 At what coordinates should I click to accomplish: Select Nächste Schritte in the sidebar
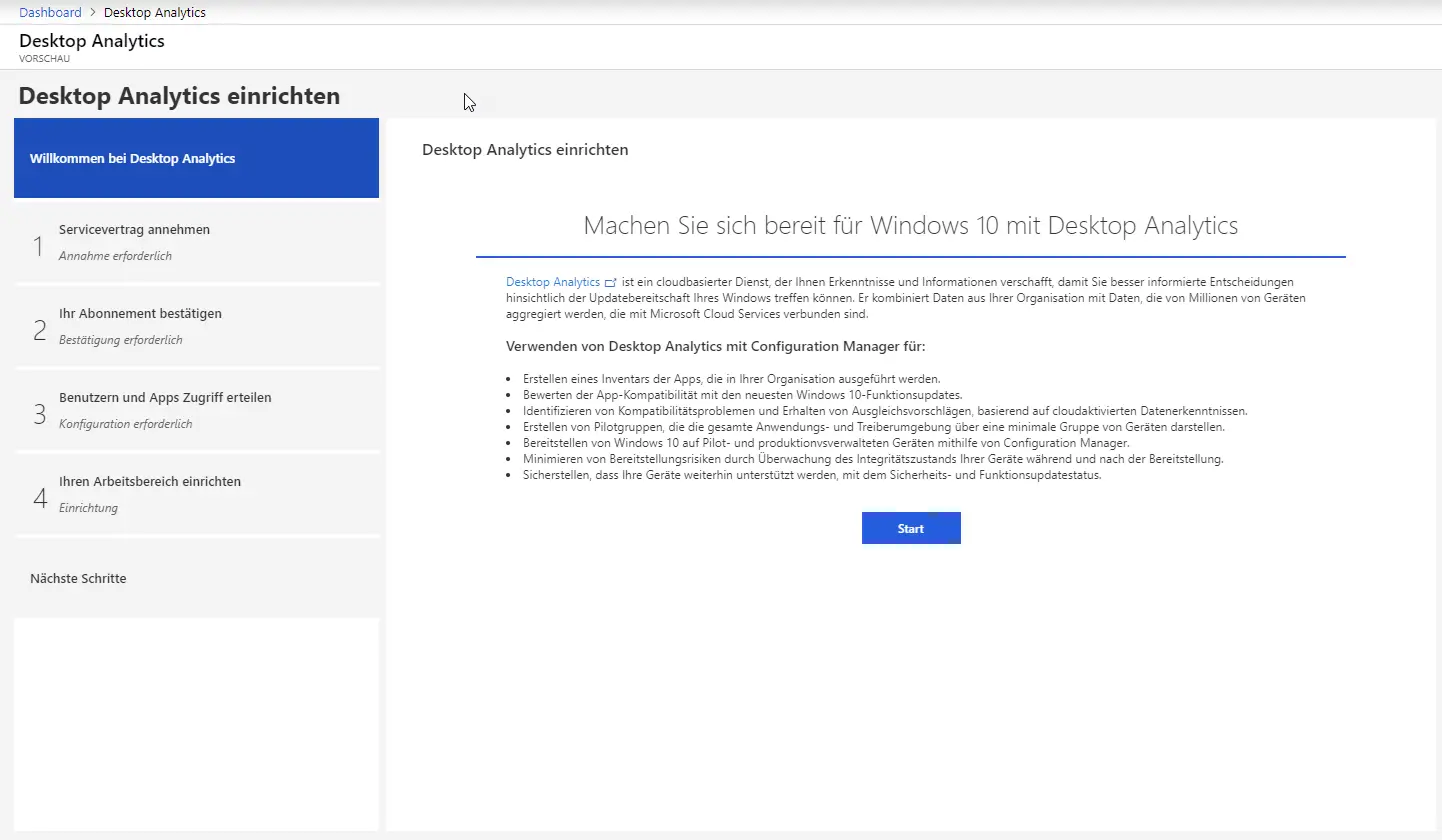(196, 578)
